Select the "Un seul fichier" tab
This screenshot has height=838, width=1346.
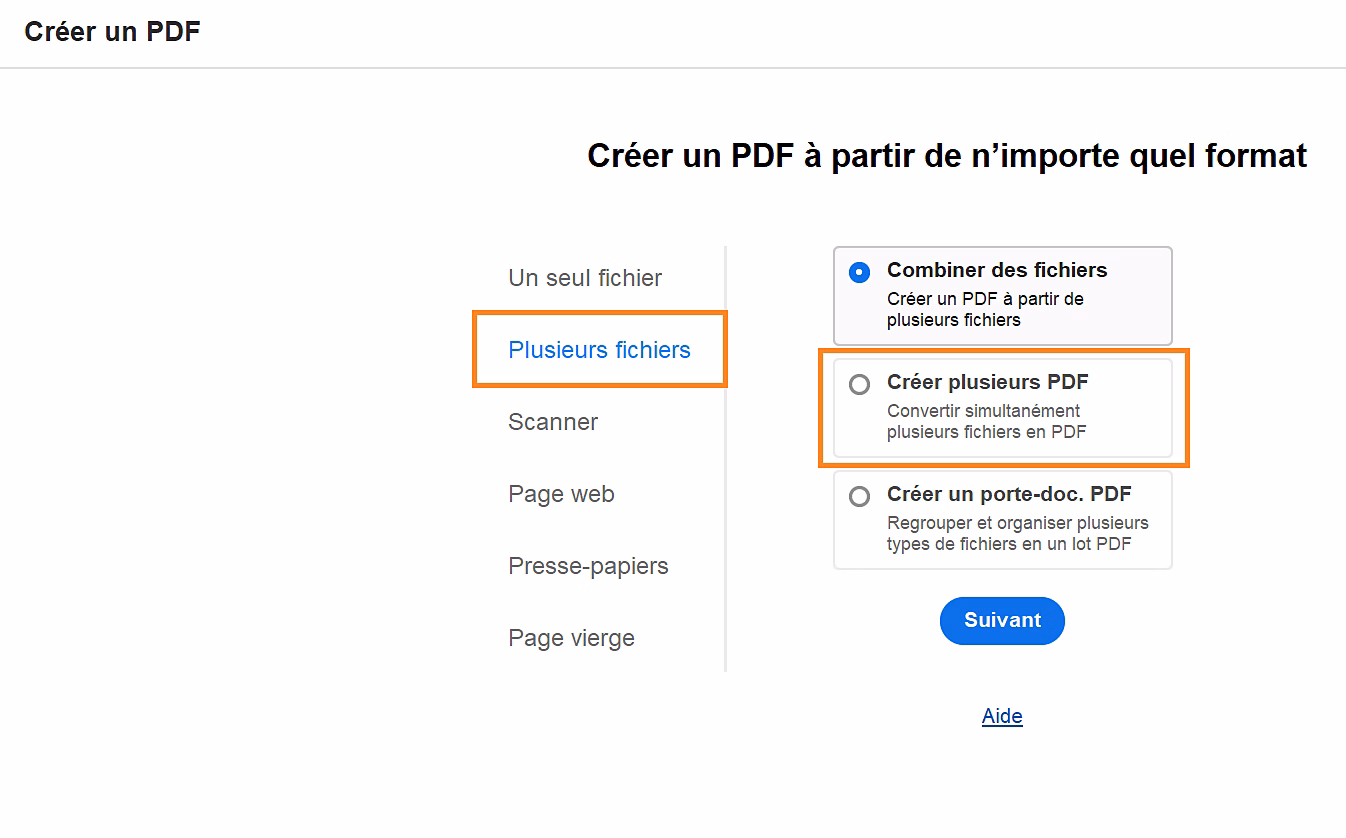tap(585, 278)
